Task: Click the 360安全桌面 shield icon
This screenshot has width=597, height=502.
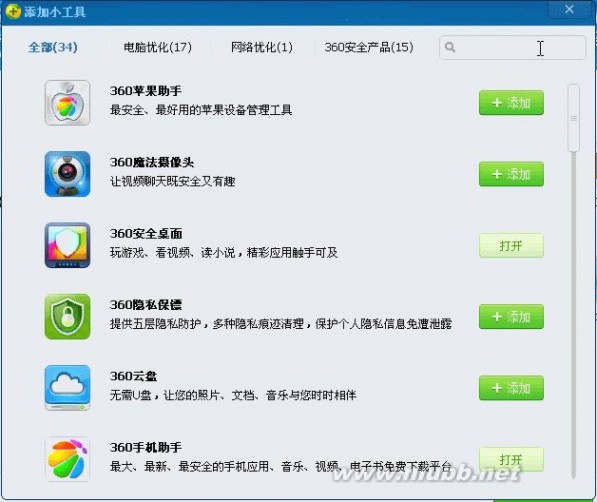Action: [x=67, y=245]
